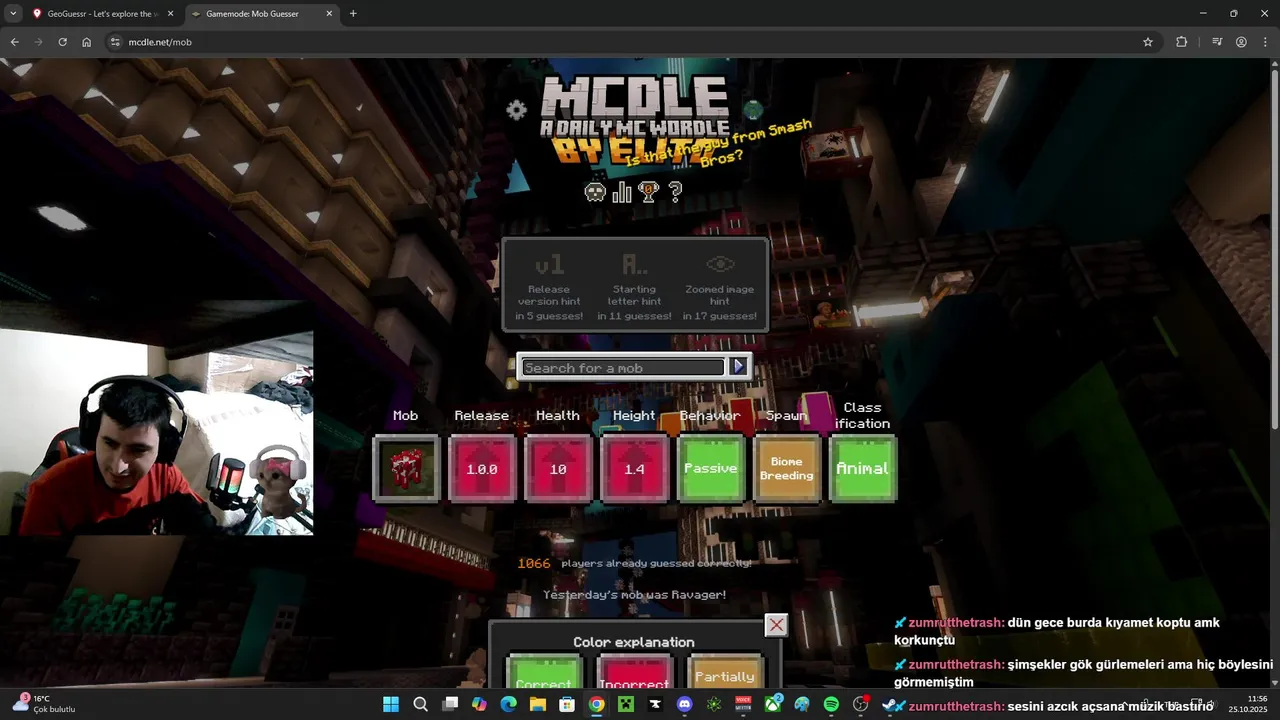
Task: Click the globe language icon beside logo
Action: click(754, 110)
